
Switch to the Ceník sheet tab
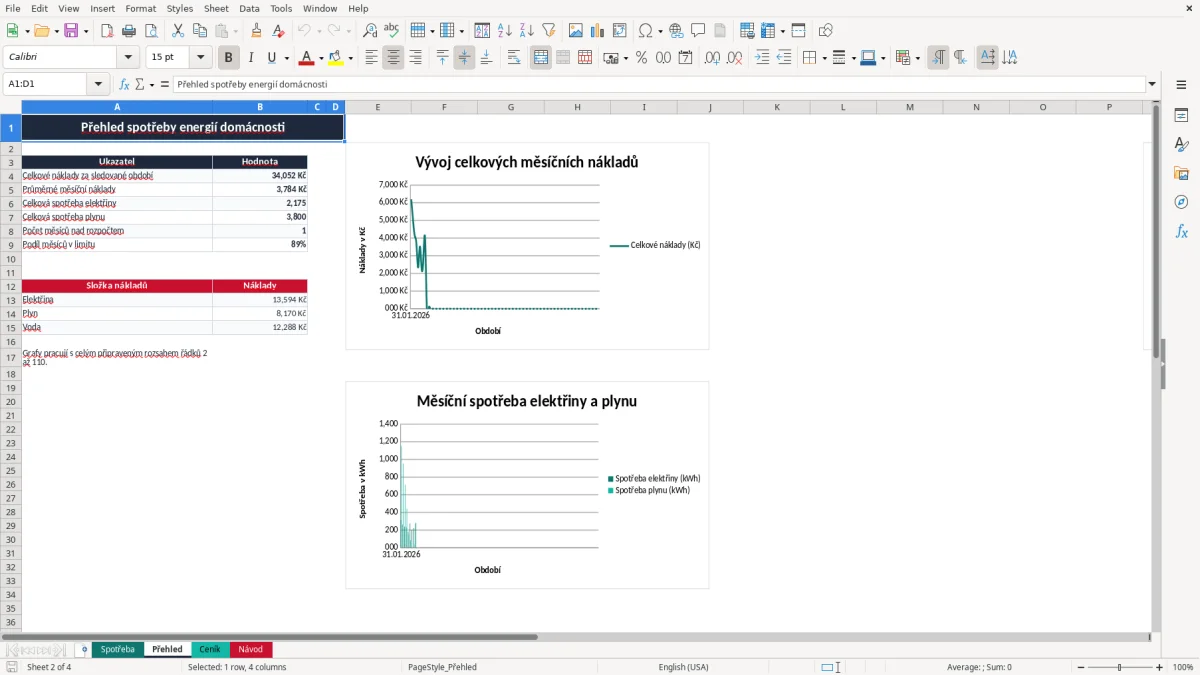point(210,649)
